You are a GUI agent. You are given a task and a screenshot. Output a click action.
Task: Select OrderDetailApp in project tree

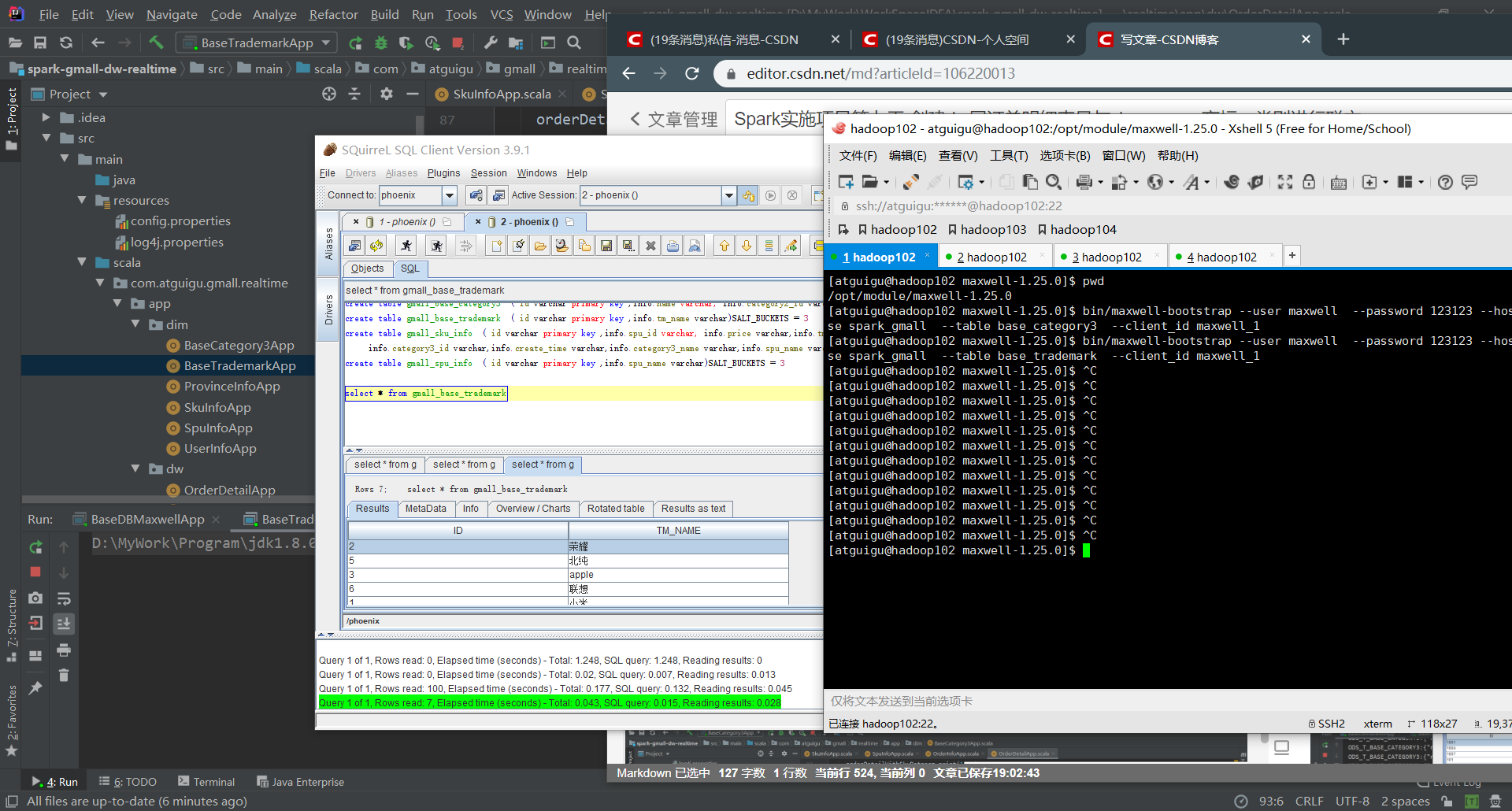pyautogui.click(x=229, y=490)
